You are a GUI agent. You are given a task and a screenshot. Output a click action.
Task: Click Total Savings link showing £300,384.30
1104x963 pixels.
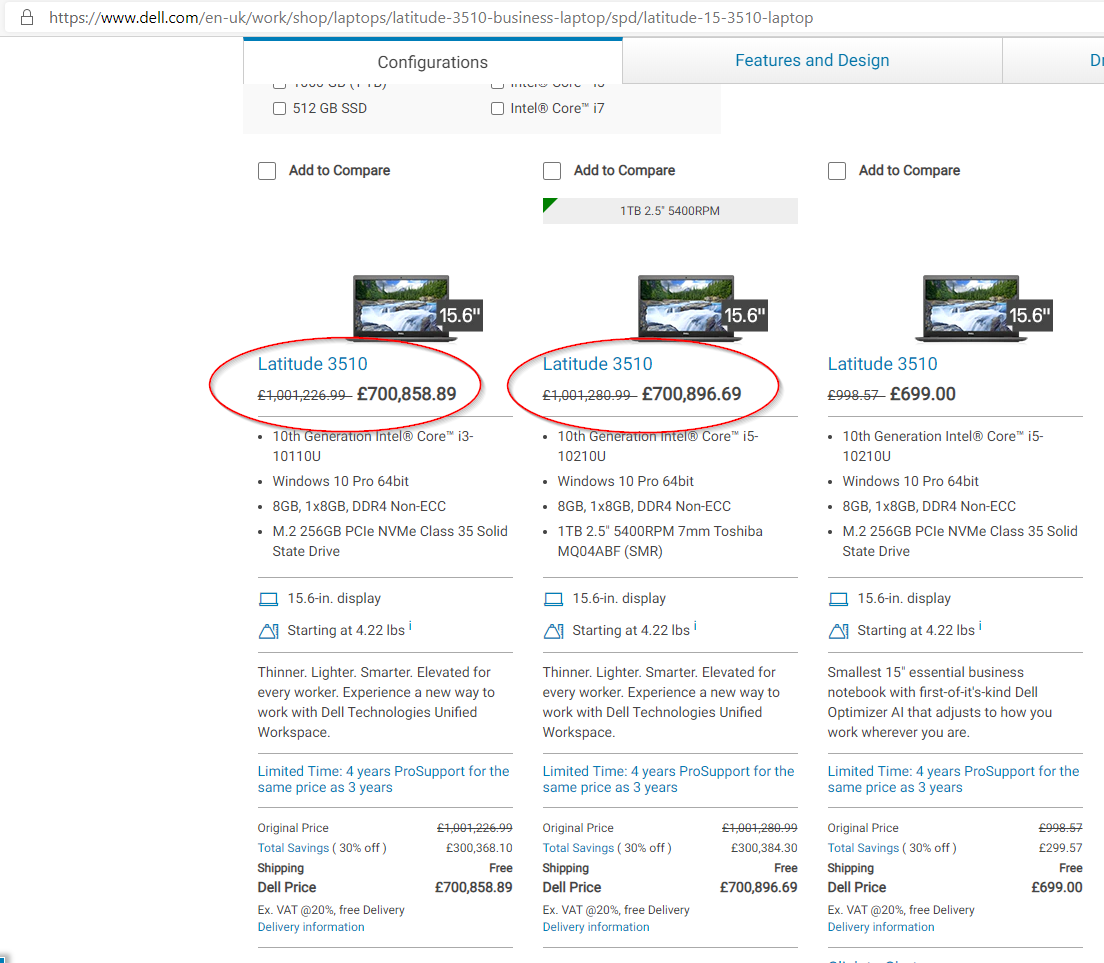578,848
